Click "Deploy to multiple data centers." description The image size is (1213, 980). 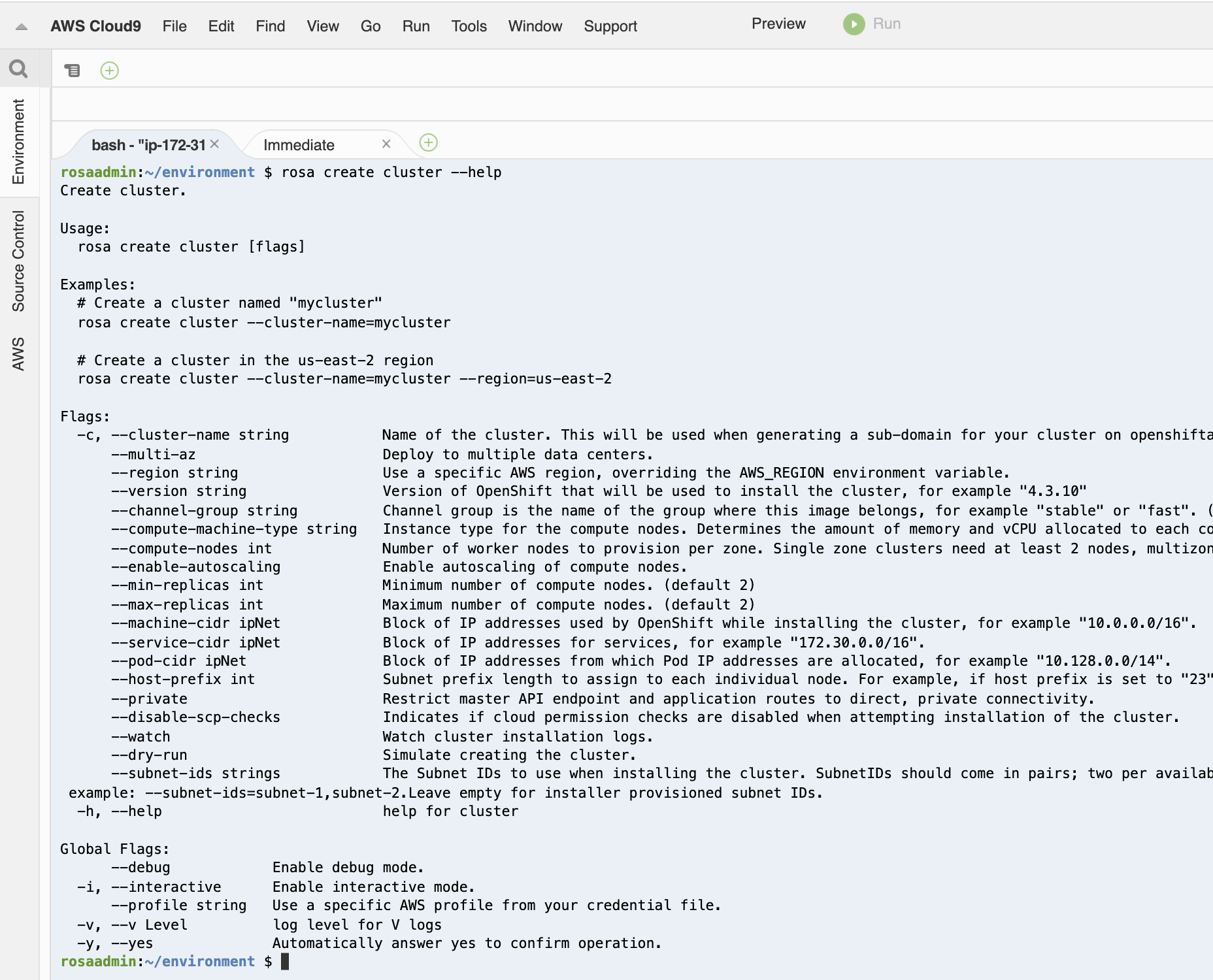coord(518,455)
